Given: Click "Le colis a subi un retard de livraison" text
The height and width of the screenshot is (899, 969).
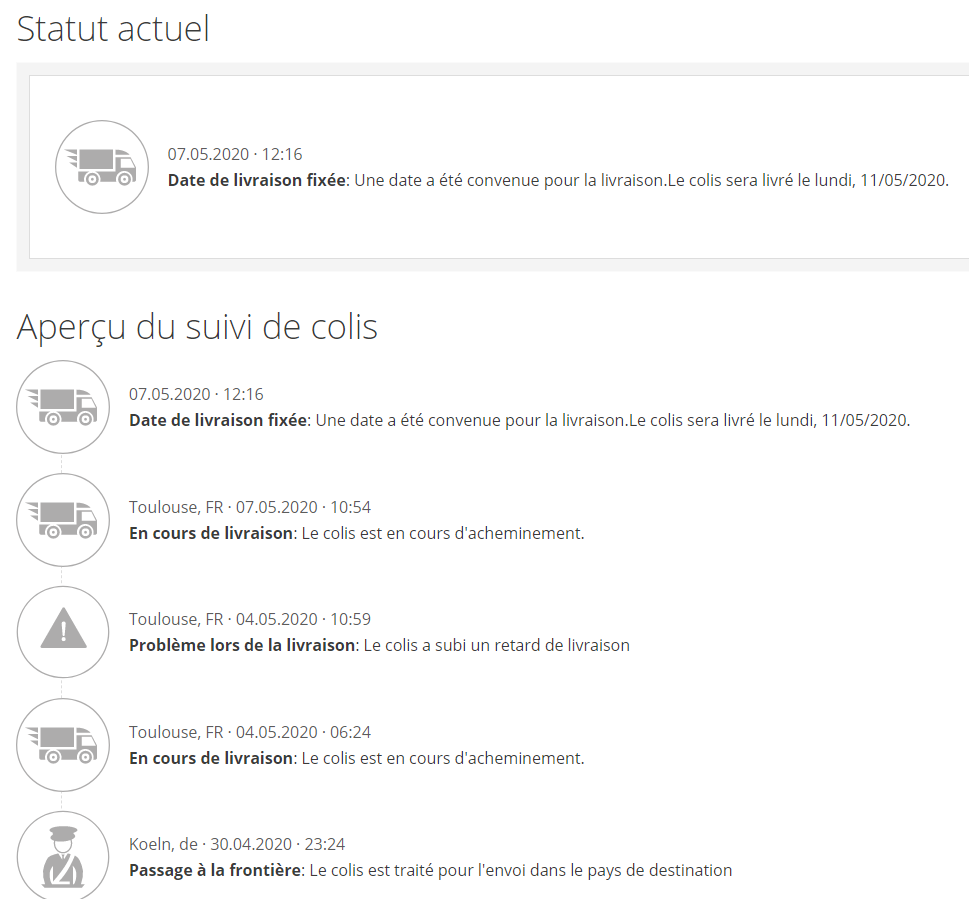Looking at the screenshot, I should tap(496, 645).
